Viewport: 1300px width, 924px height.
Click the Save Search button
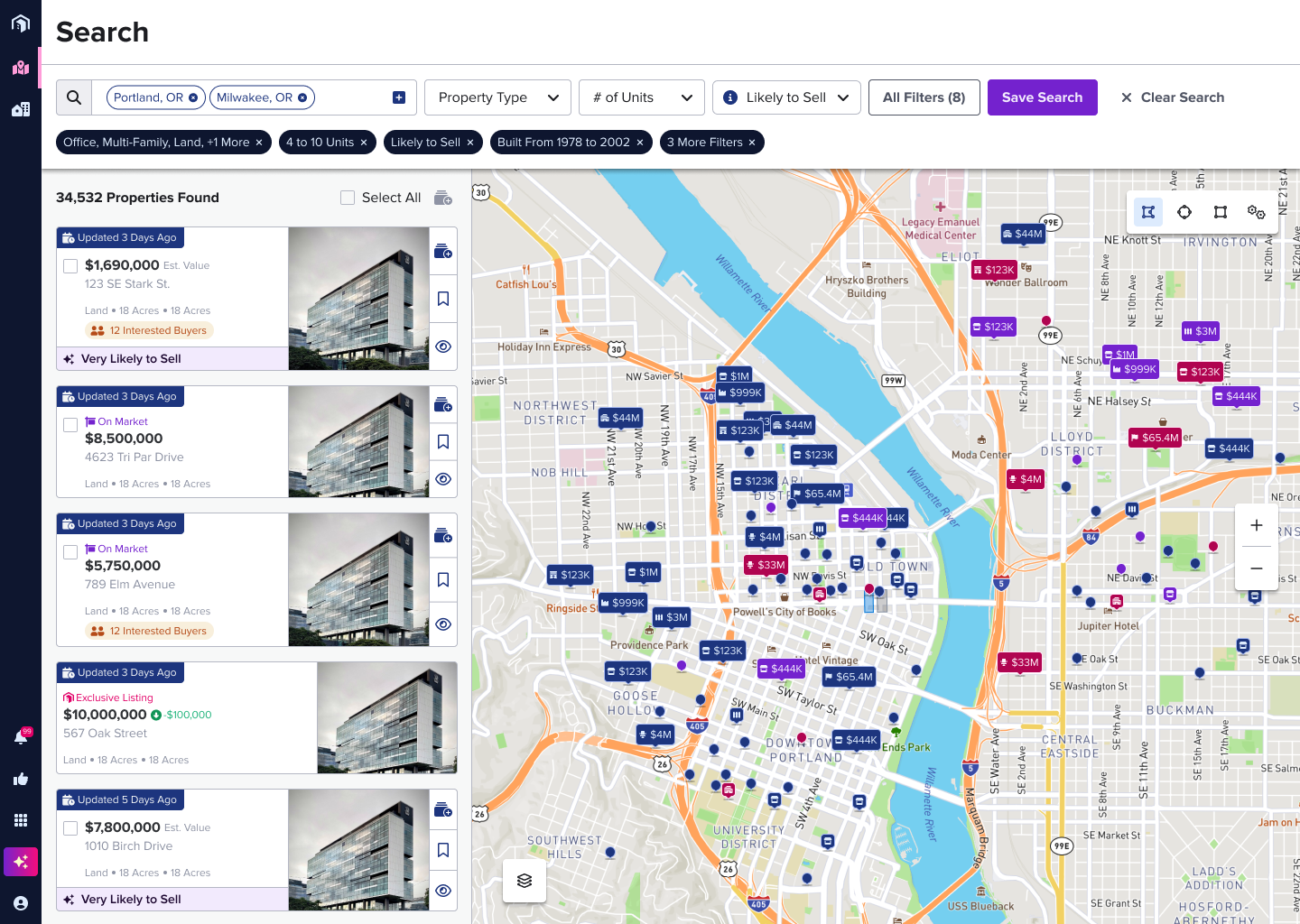pos(1043,97)
